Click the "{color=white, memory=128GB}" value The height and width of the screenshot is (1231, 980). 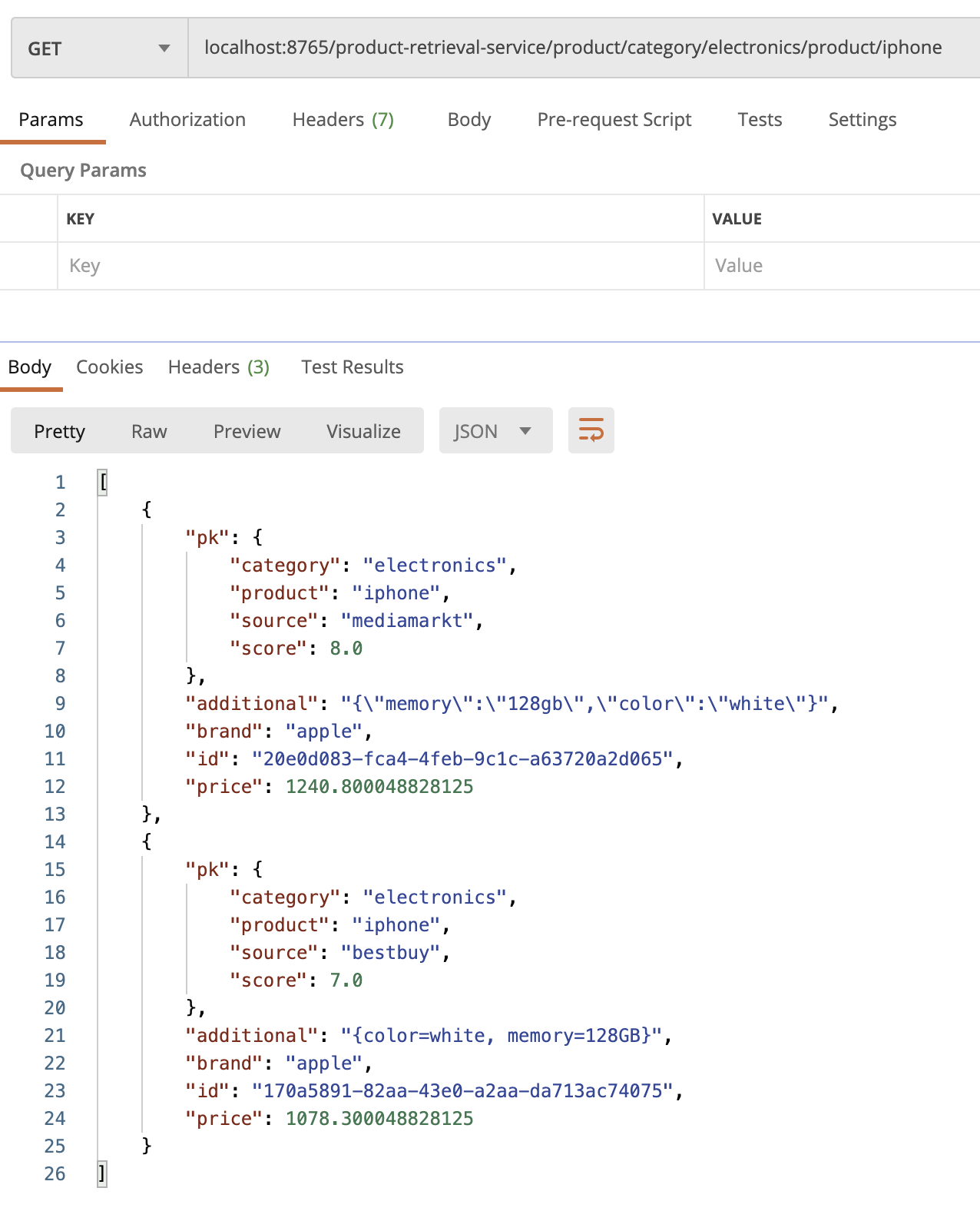tap(502, 1035)
